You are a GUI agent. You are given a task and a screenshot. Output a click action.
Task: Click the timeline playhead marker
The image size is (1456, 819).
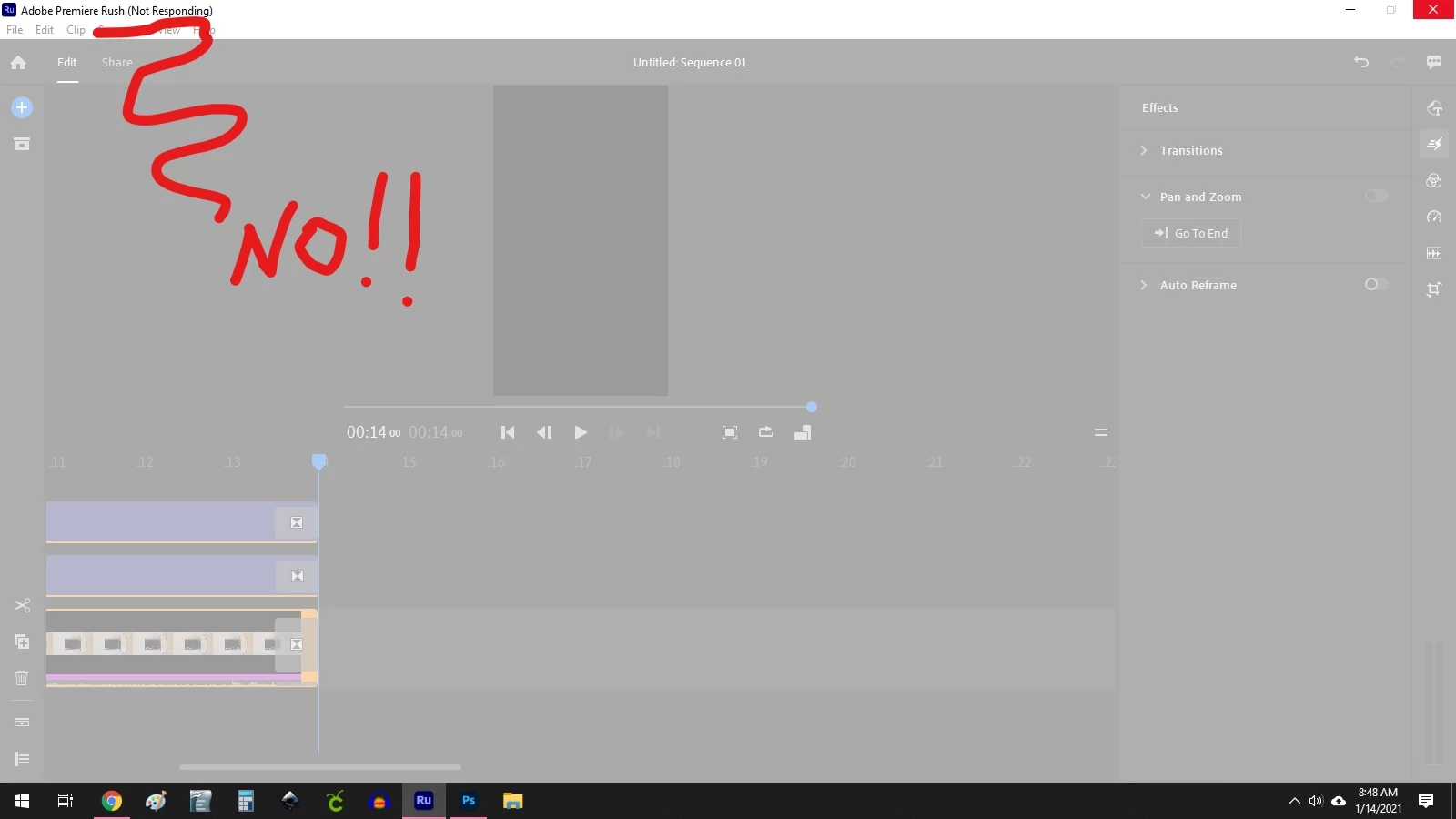point(318,461)
